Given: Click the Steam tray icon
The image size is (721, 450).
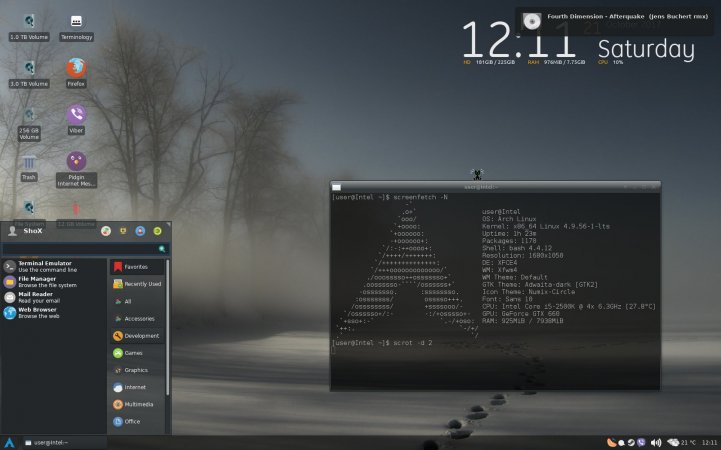Looking at the screenshot, I should pyautogui.click(x=631, y=443).
